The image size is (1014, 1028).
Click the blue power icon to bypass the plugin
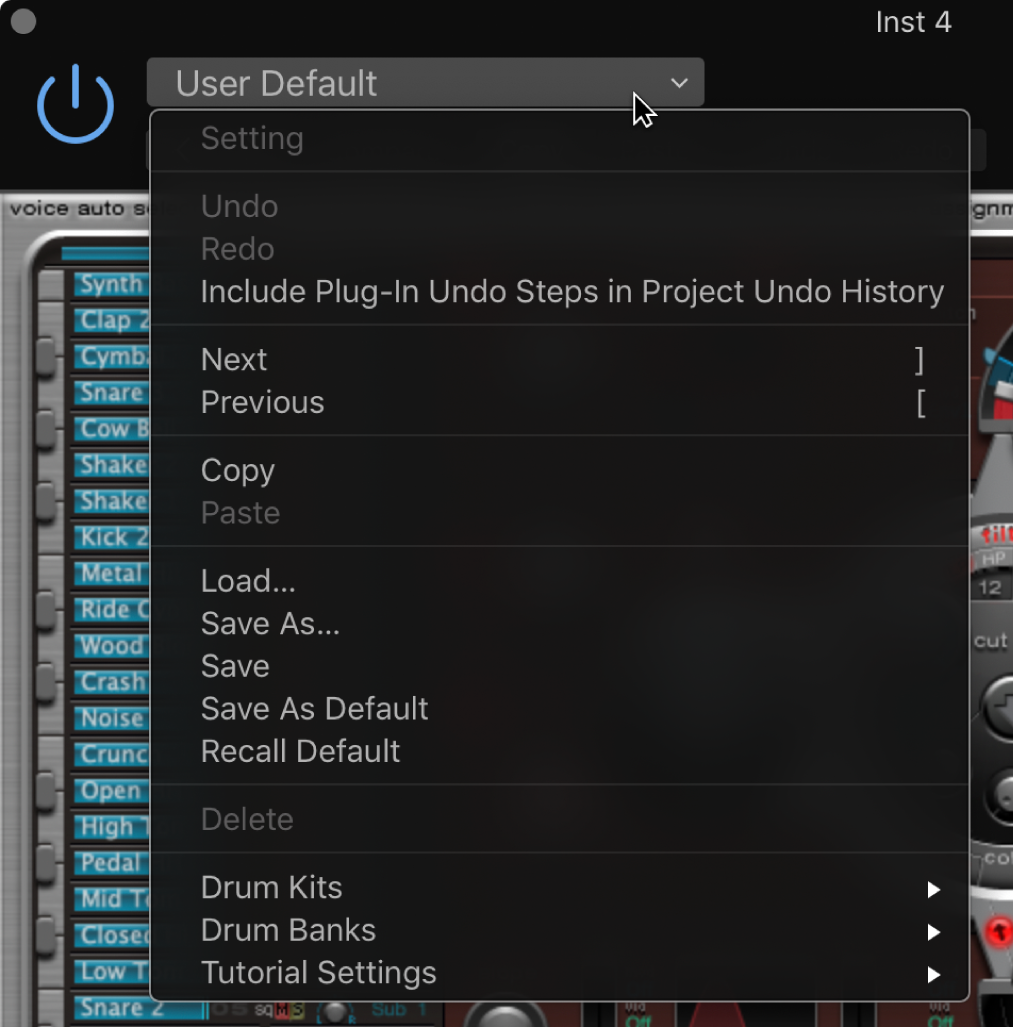(x=75, y=103)
